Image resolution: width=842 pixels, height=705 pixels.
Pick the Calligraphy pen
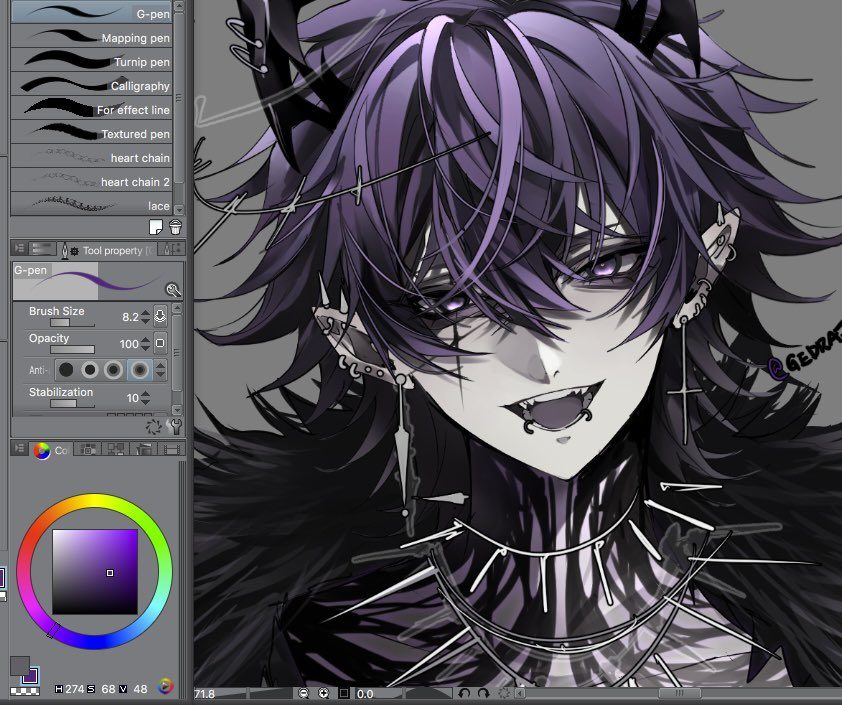pos(91,85)
